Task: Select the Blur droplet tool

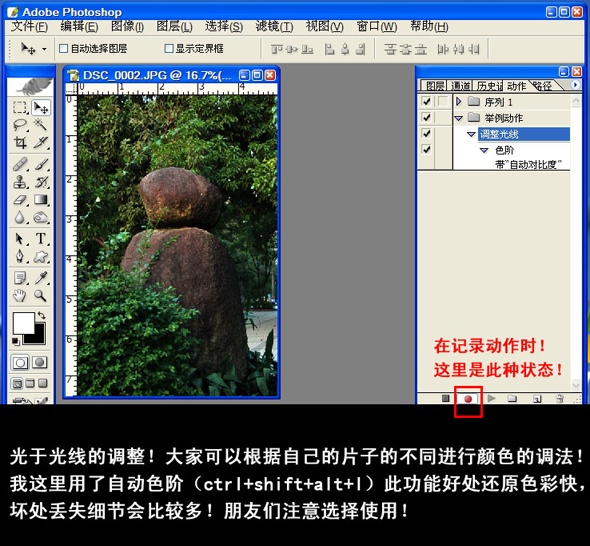Action: pyautogui.click(x=20, y=217)
